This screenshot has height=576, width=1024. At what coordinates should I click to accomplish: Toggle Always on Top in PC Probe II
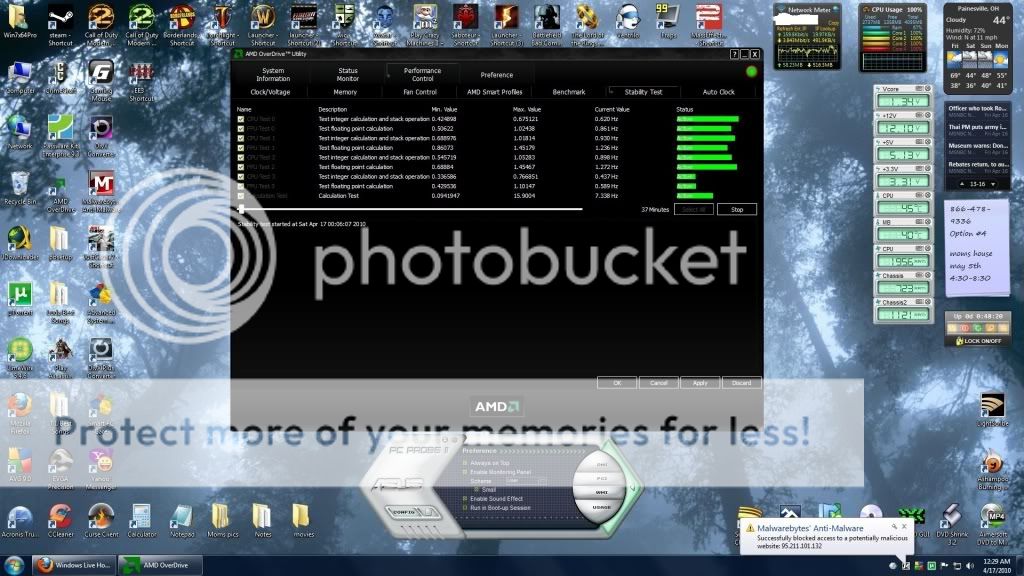click(465, 463)
